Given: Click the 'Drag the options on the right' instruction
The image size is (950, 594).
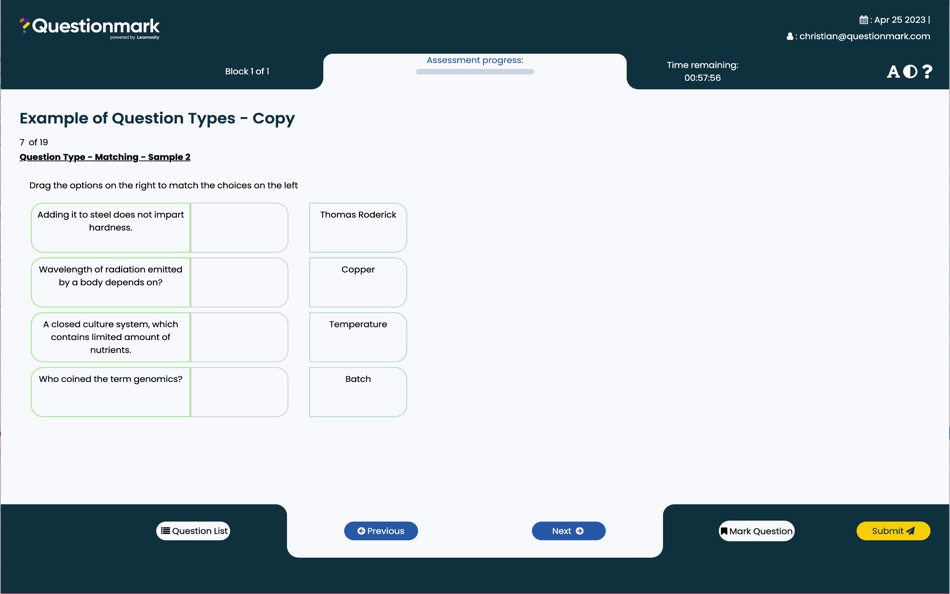Looking at the screenshot, I should pyautogui.click(x=164, y=185).
